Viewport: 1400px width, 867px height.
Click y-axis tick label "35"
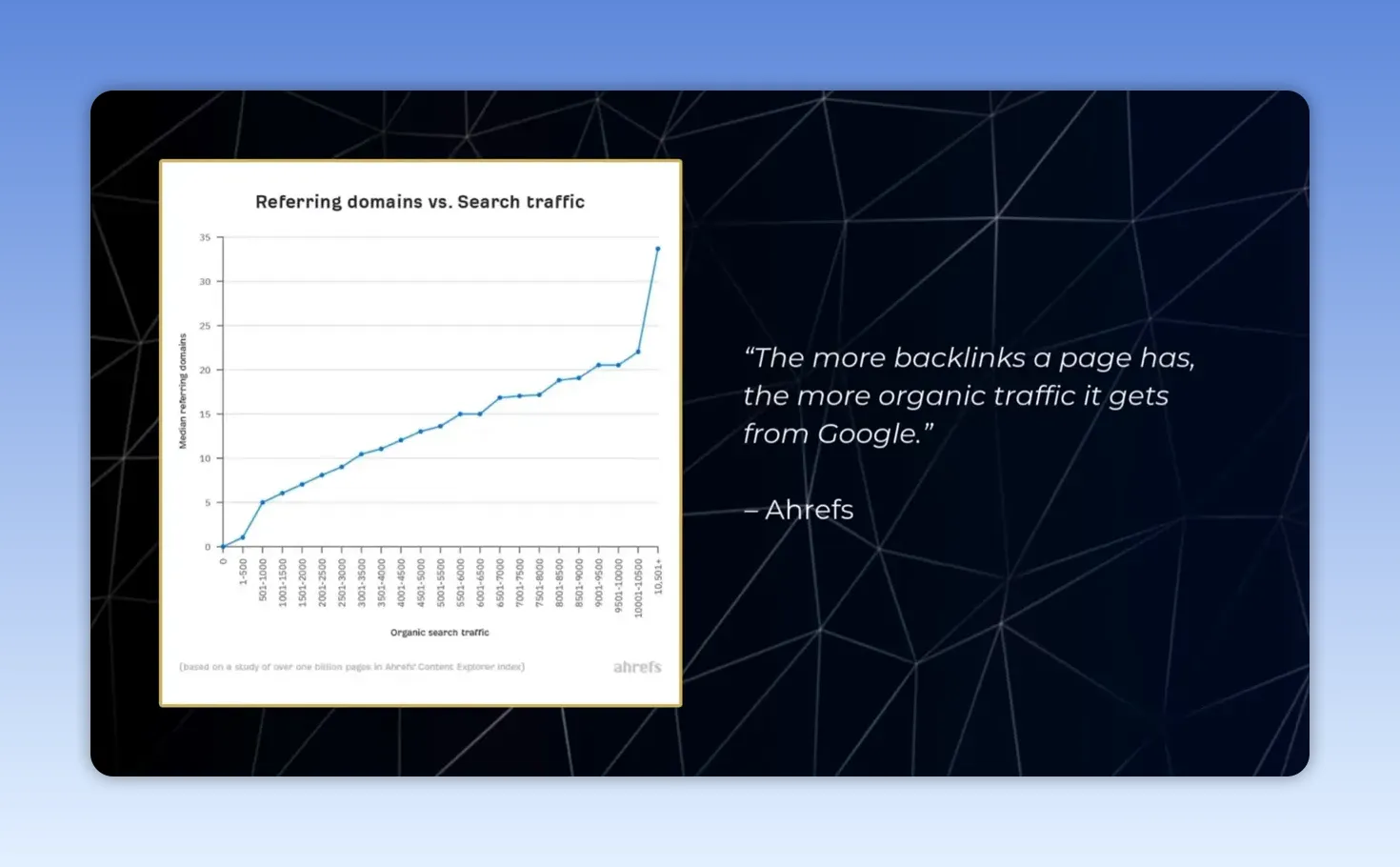tap(205, 237)
